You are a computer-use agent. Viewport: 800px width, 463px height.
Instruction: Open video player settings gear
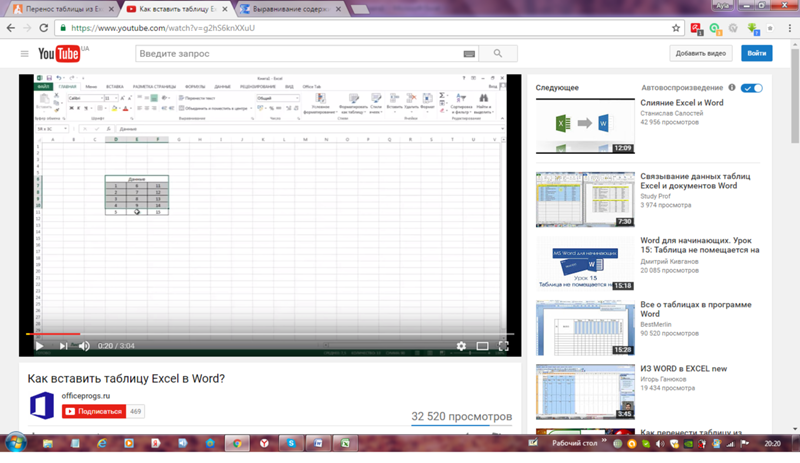tap(461, 346)
